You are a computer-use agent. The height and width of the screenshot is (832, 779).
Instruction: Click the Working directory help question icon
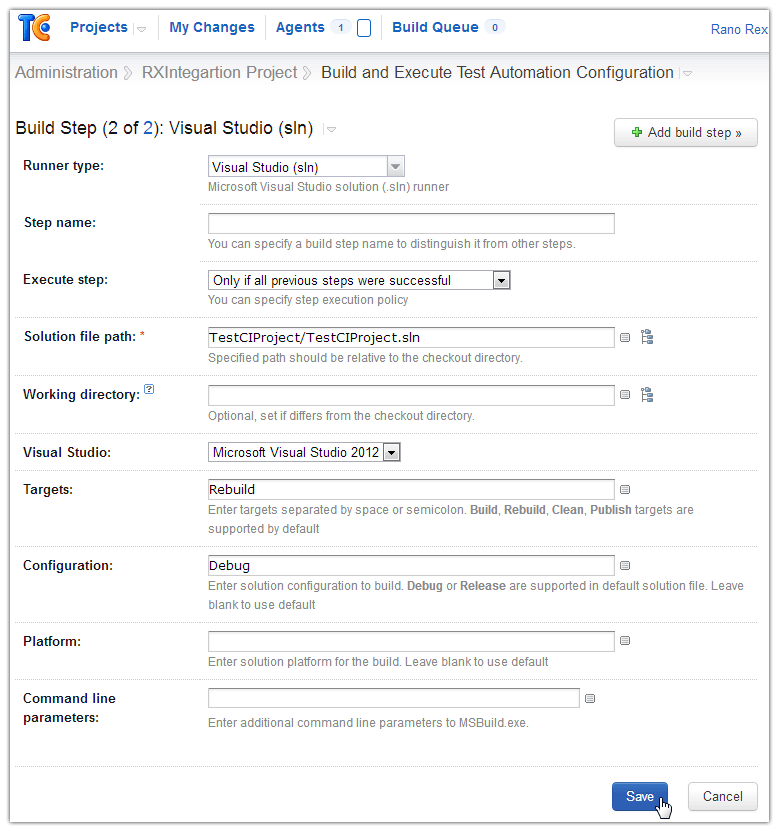(x=149, y=389)
